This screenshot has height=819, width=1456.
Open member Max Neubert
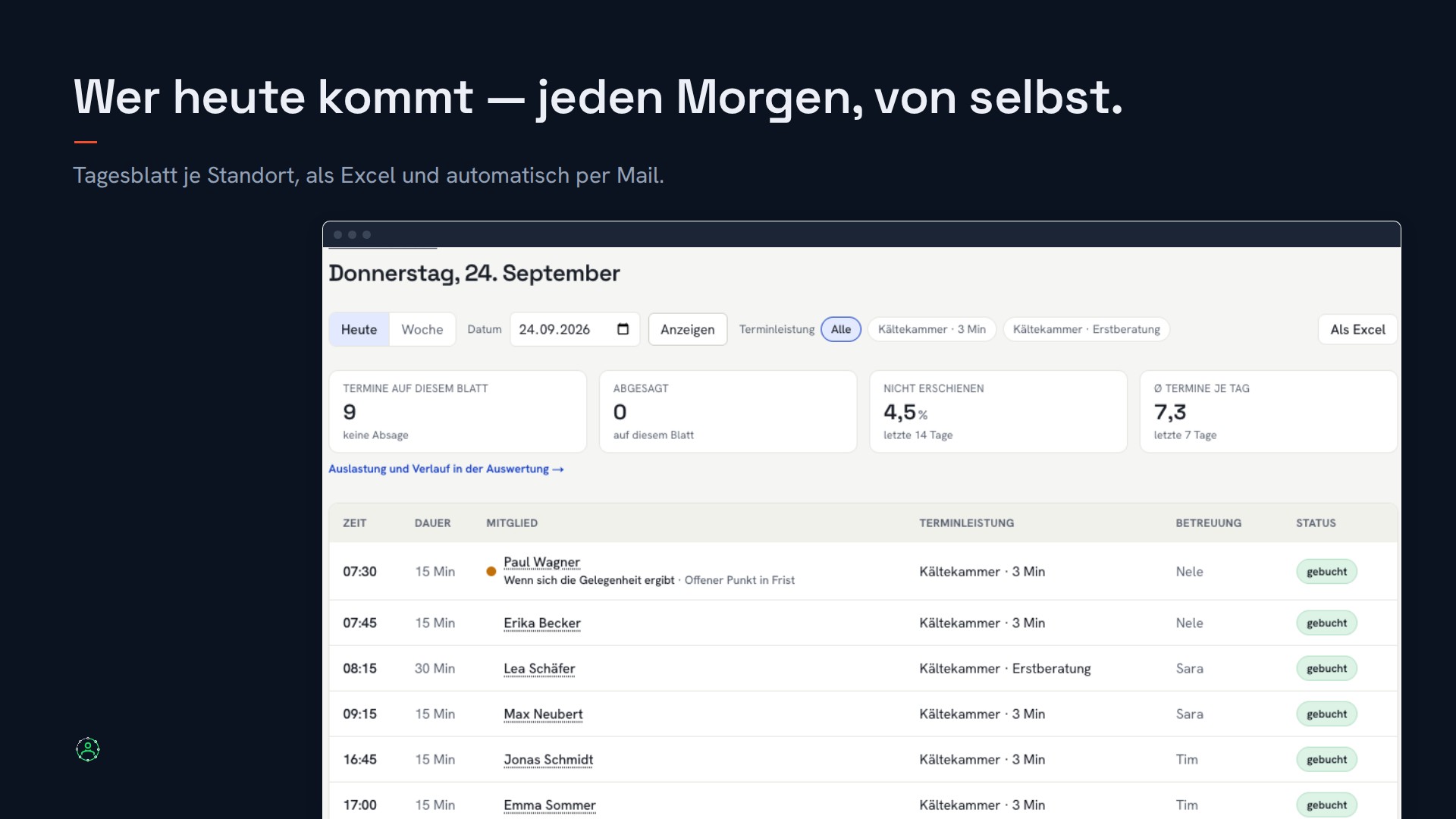point(543,714)
